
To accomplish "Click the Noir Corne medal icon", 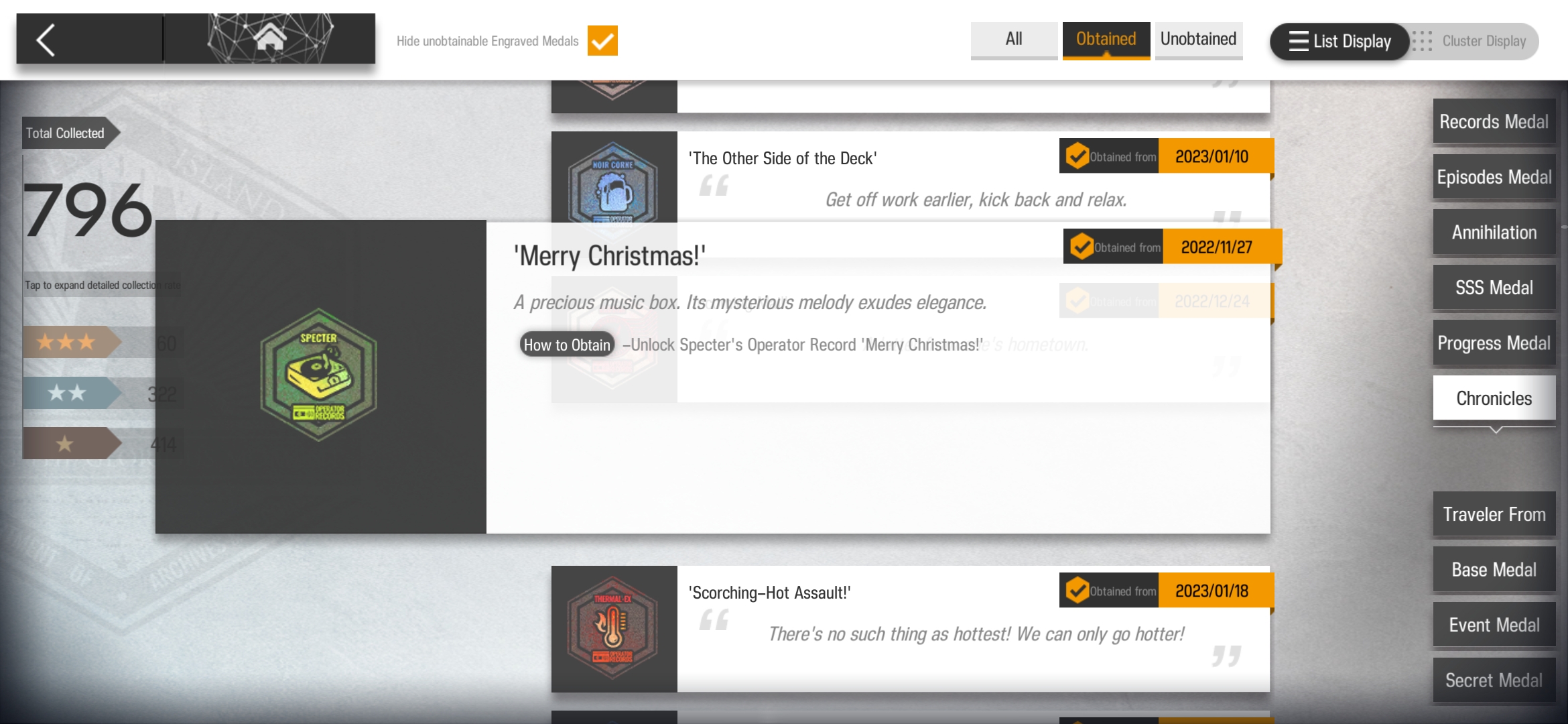I will [613, 182].
